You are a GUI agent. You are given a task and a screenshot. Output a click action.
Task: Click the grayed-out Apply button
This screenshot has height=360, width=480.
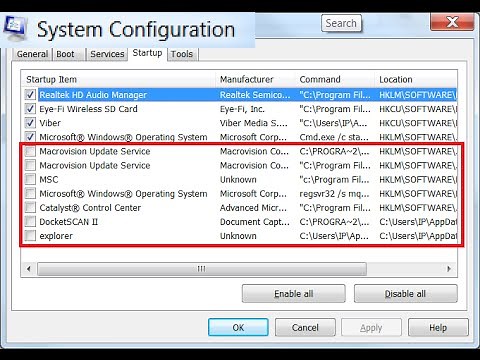(371, 327)
